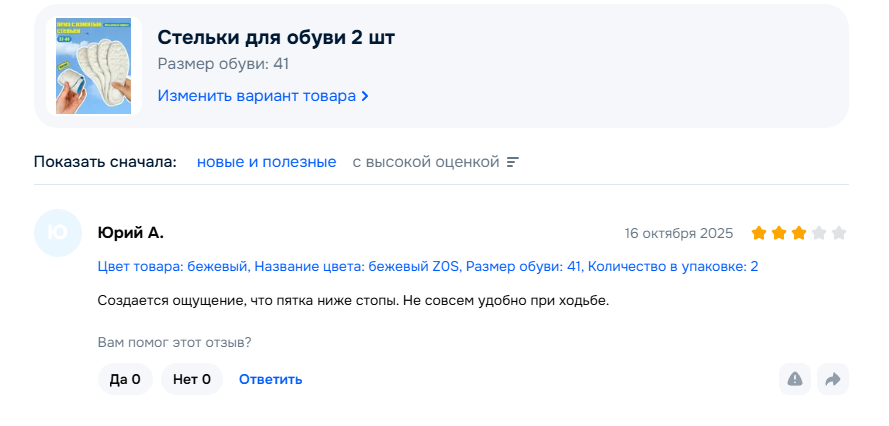Report the review with the warning icon
The height and width of the screenshot is (426, 889).
click(x=795, y=379)
